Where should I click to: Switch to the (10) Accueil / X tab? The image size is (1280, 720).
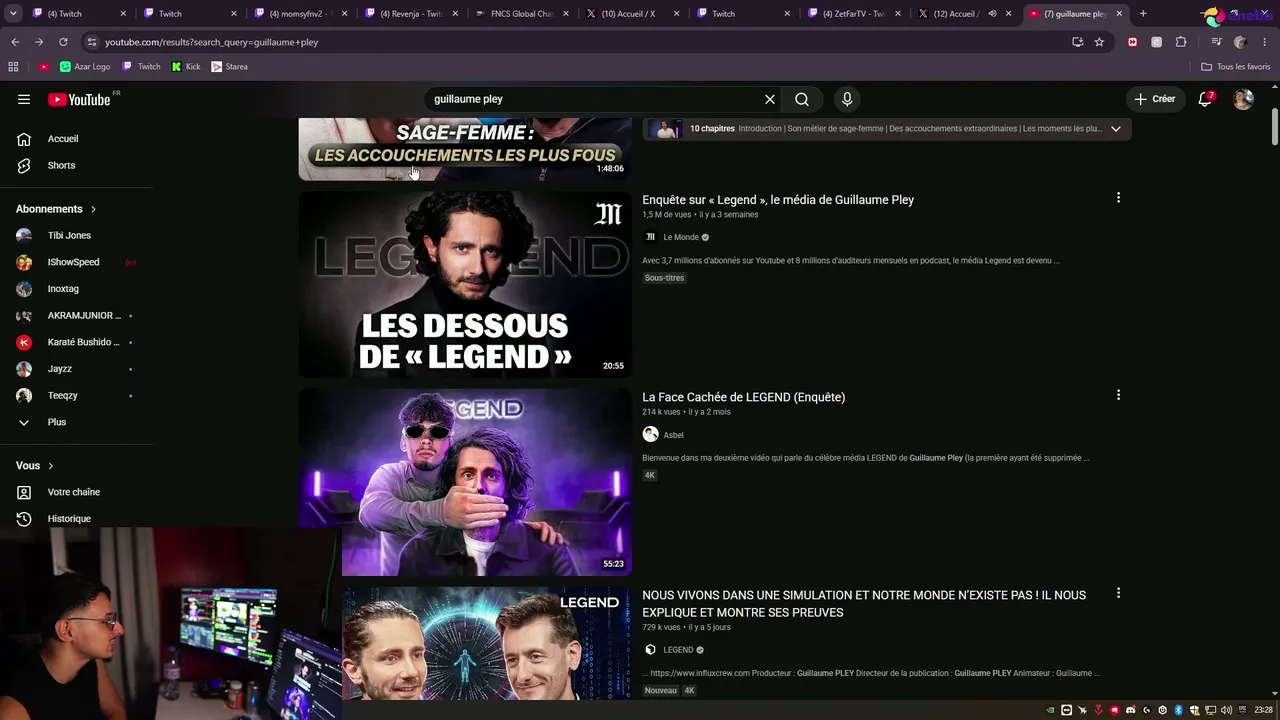[632, 14]
